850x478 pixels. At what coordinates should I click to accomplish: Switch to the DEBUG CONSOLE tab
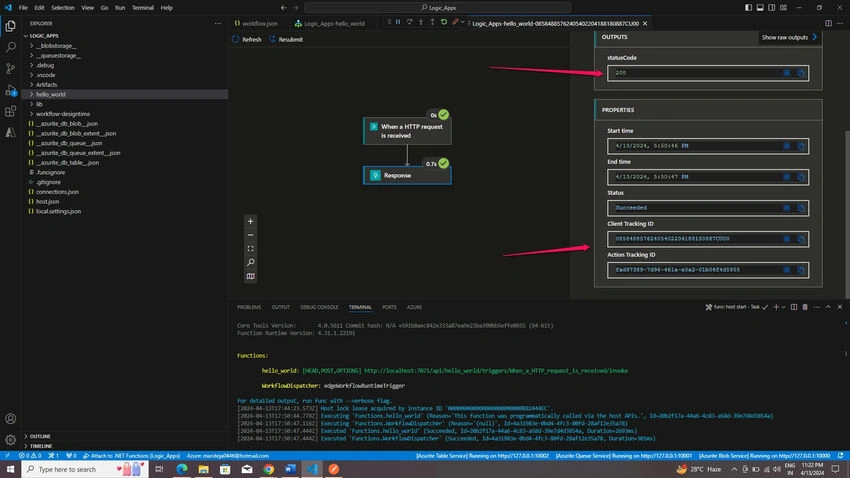pyautogui.click(x=319, y=307)
